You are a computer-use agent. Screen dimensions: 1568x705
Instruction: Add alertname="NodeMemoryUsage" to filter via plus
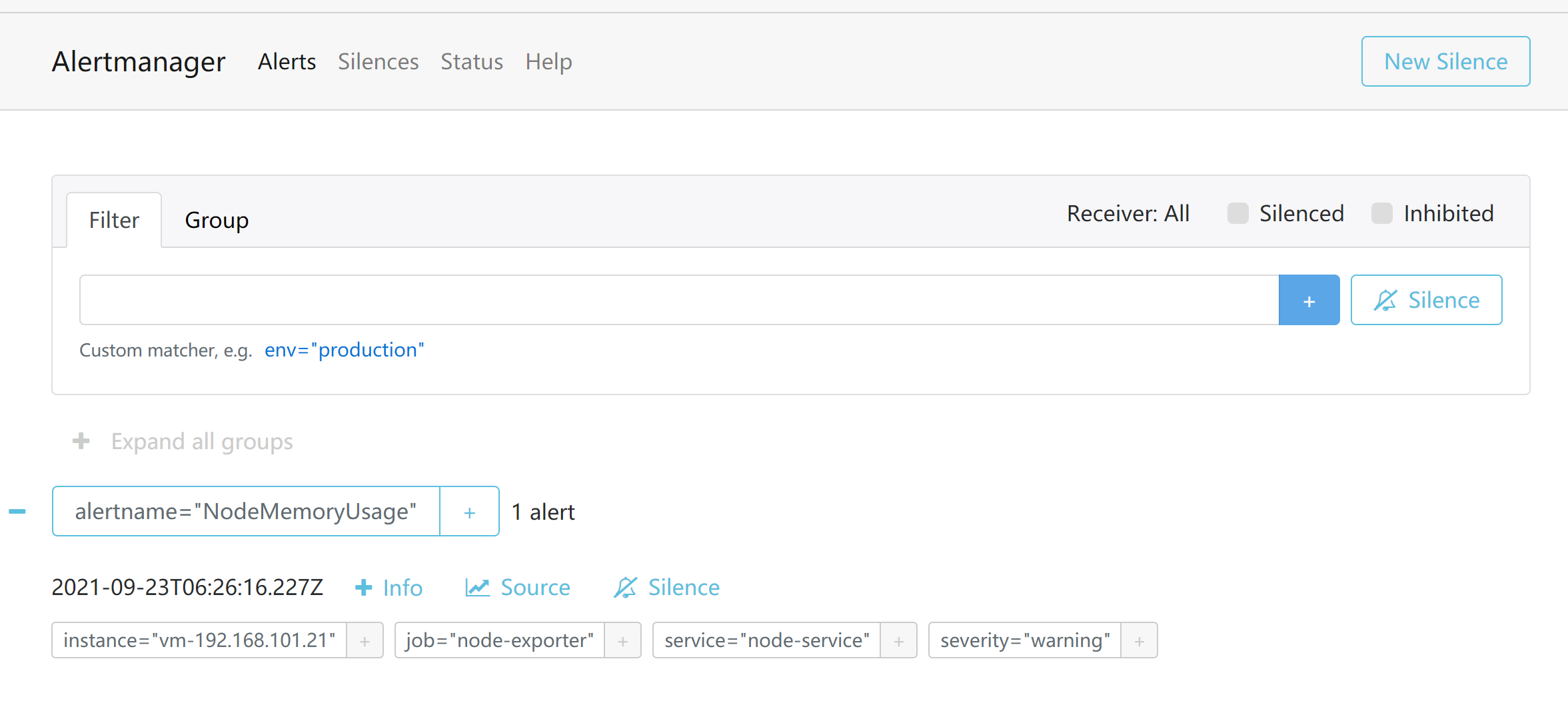469,511
